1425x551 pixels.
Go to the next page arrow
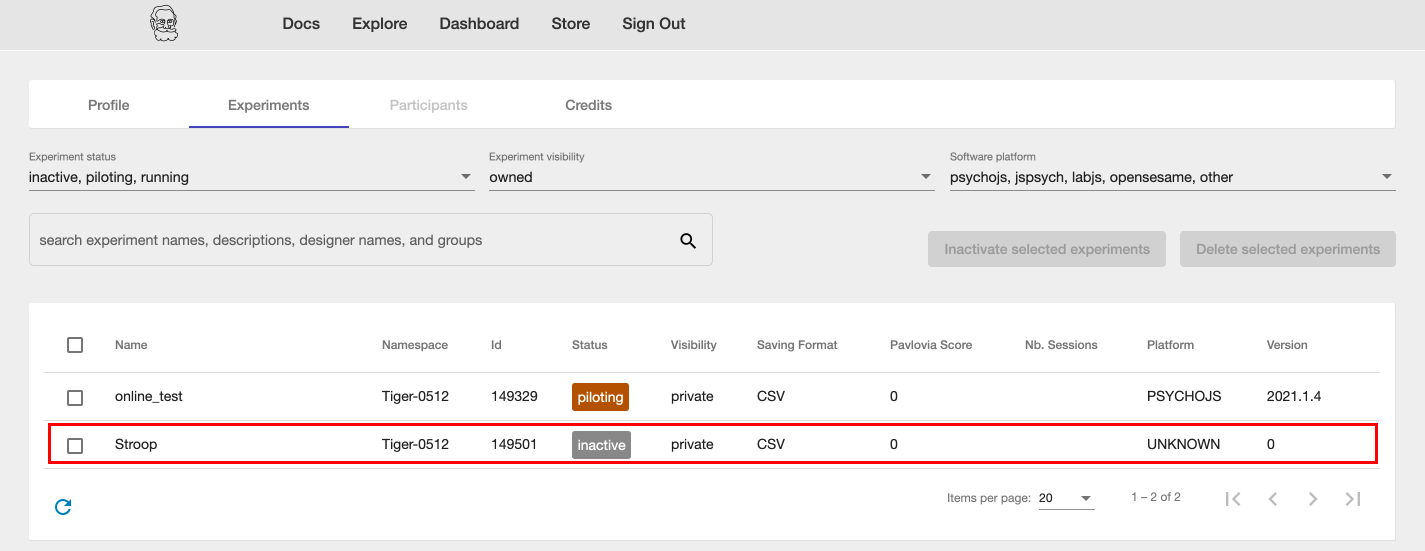pyautogui.click(x=1313, y=499)
